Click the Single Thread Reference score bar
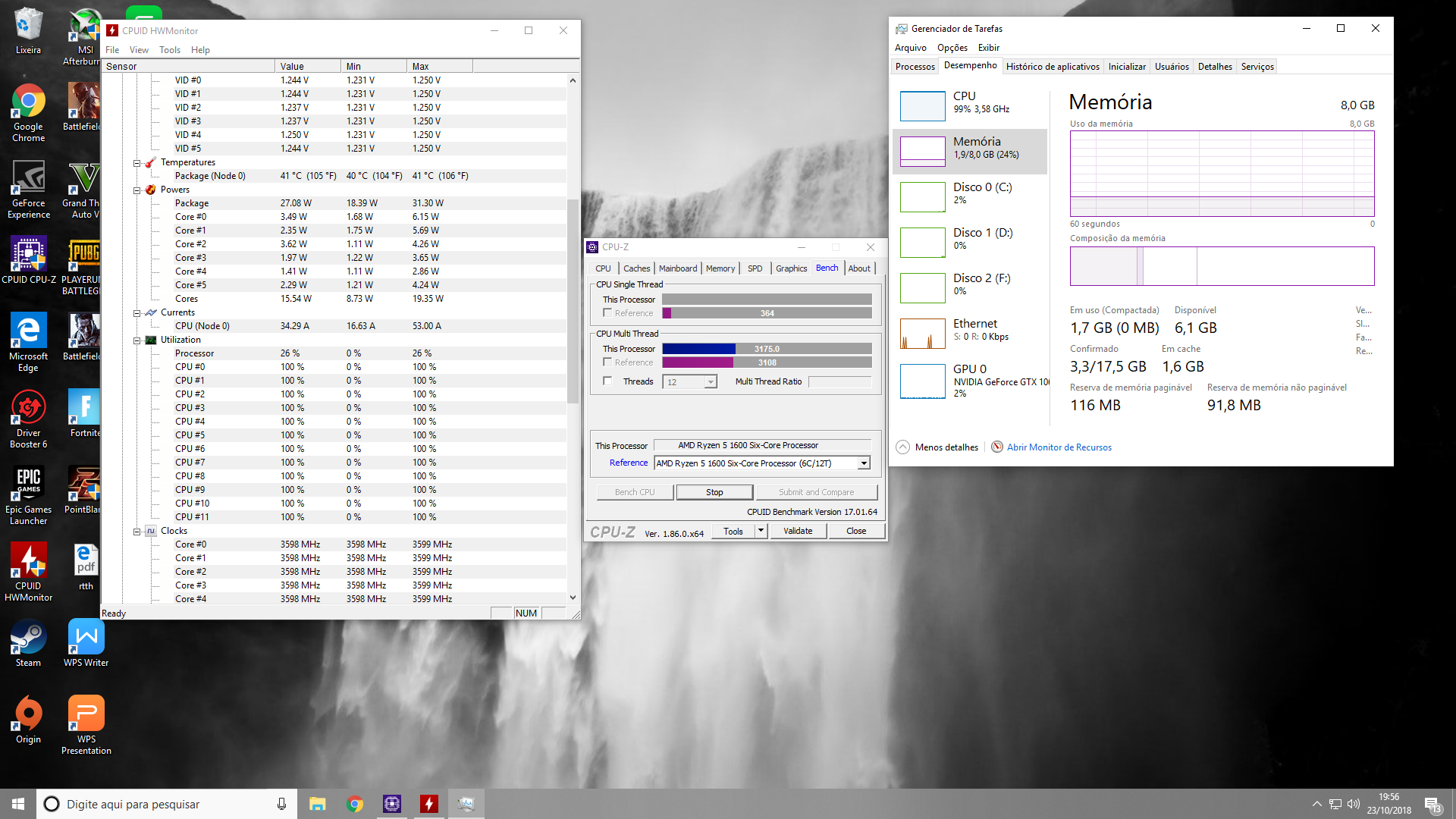 point(767,313)
